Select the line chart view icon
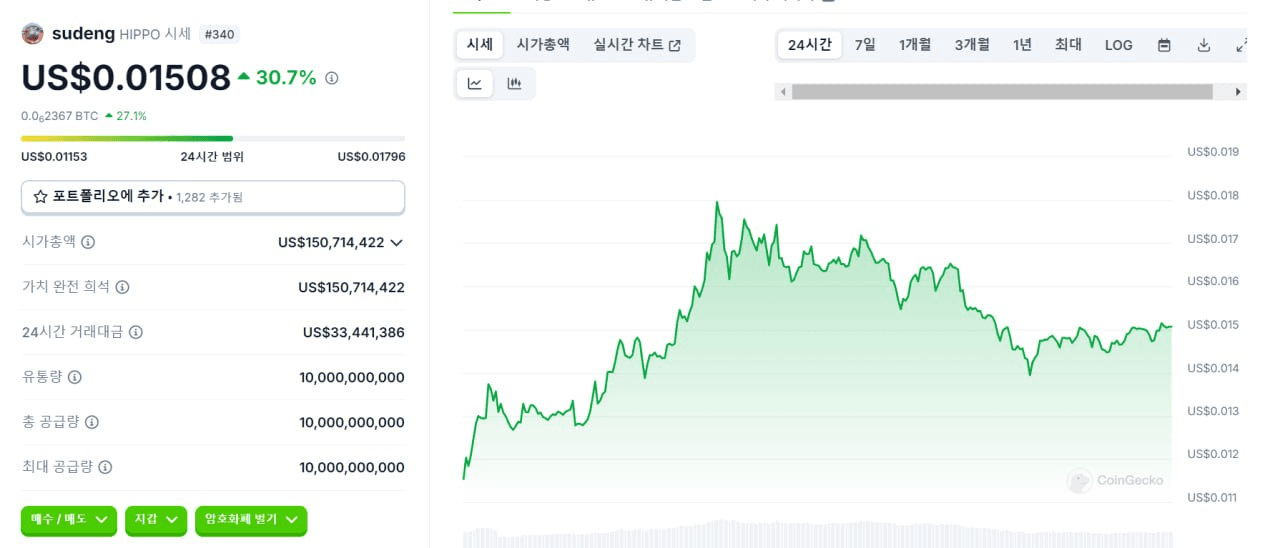 (474, 84)
